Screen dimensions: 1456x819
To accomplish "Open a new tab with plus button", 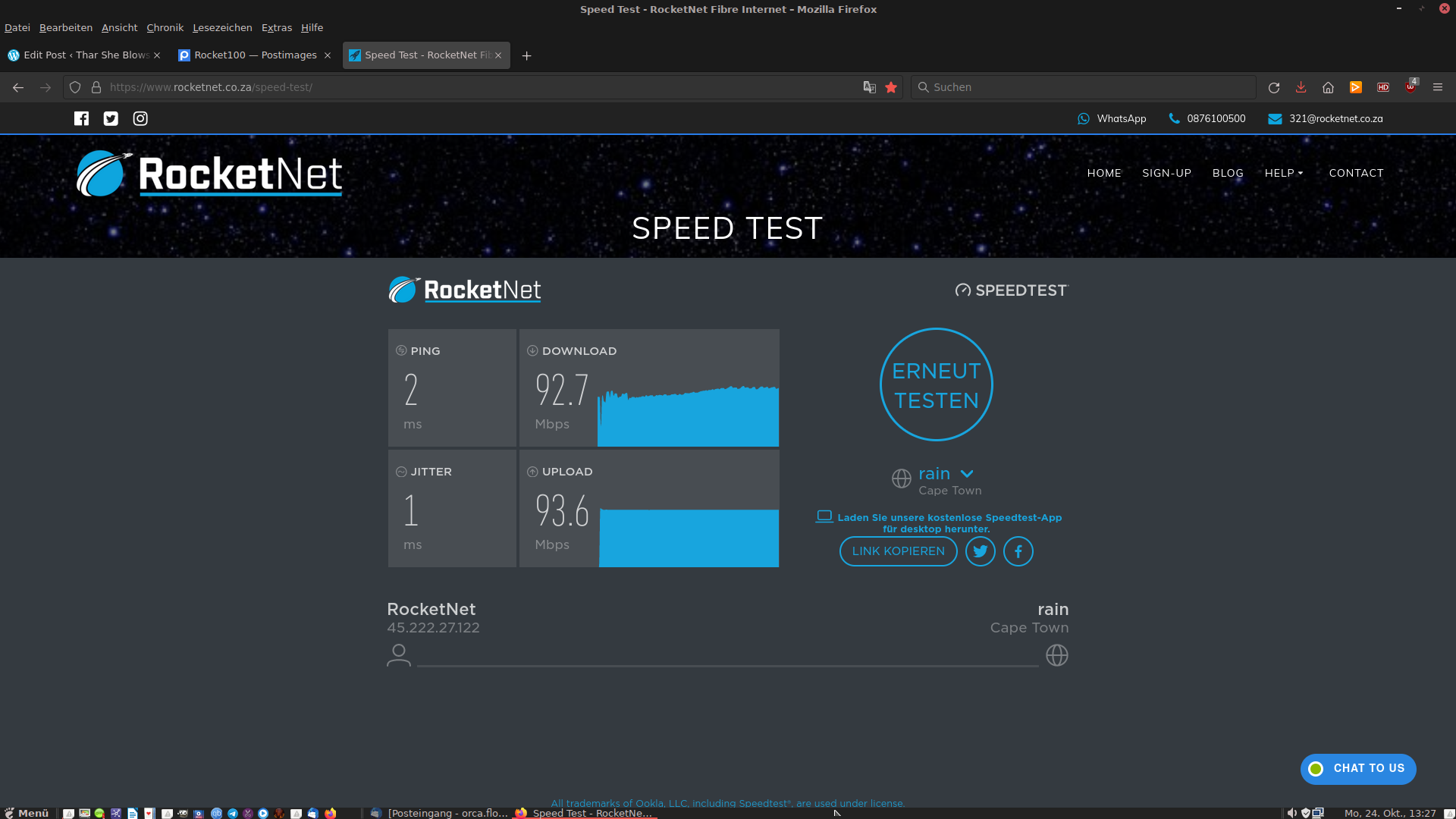I will tap(527, 55).
